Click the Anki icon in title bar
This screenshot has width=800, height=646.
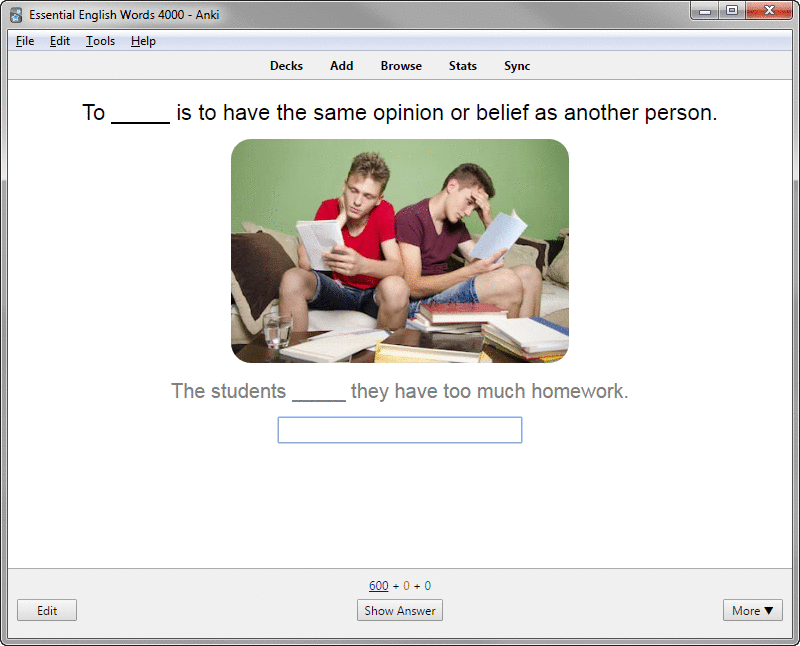(x=16, y=15)
